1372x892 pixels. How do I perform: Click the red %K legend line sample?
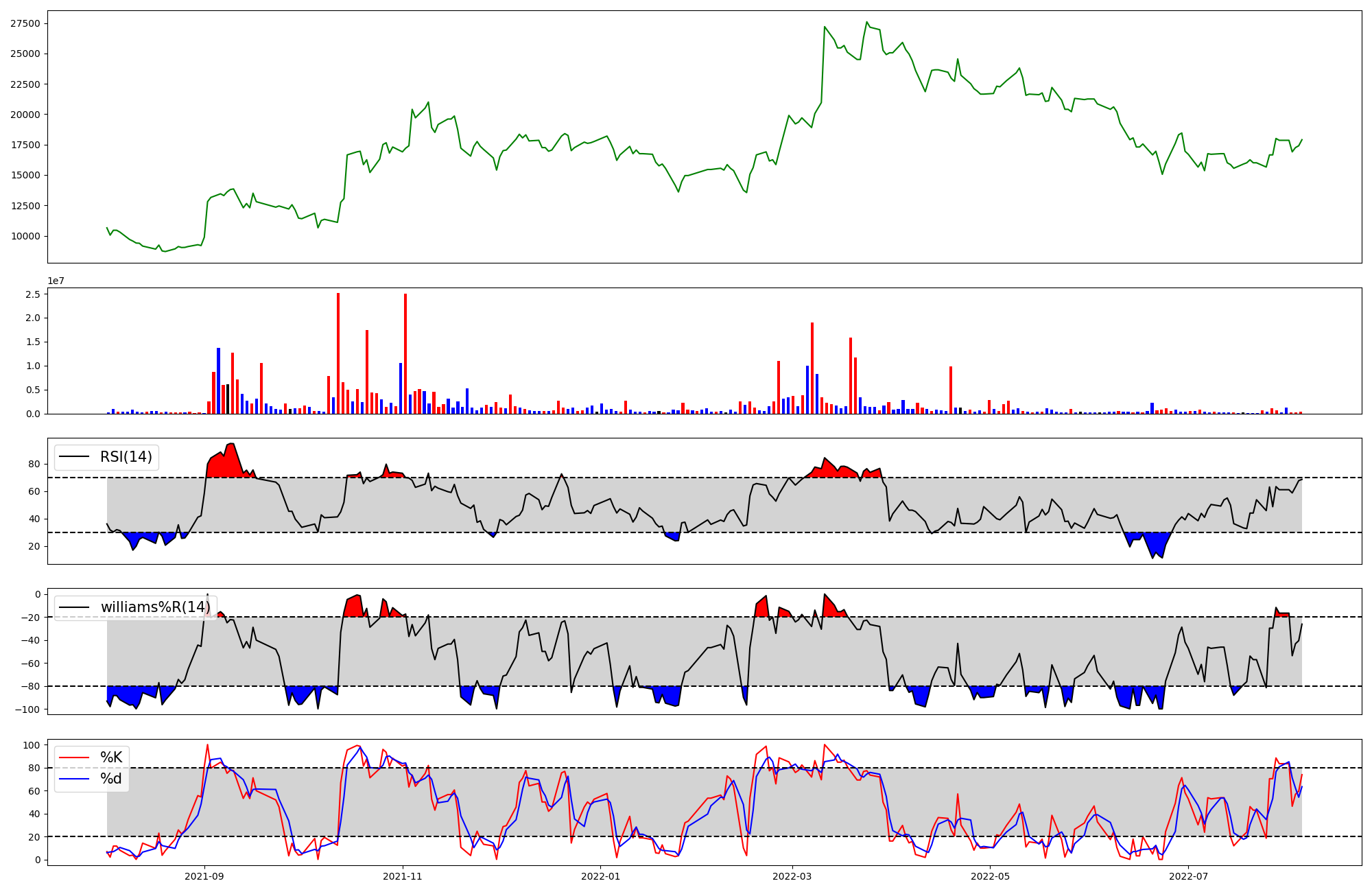point(74,758)
